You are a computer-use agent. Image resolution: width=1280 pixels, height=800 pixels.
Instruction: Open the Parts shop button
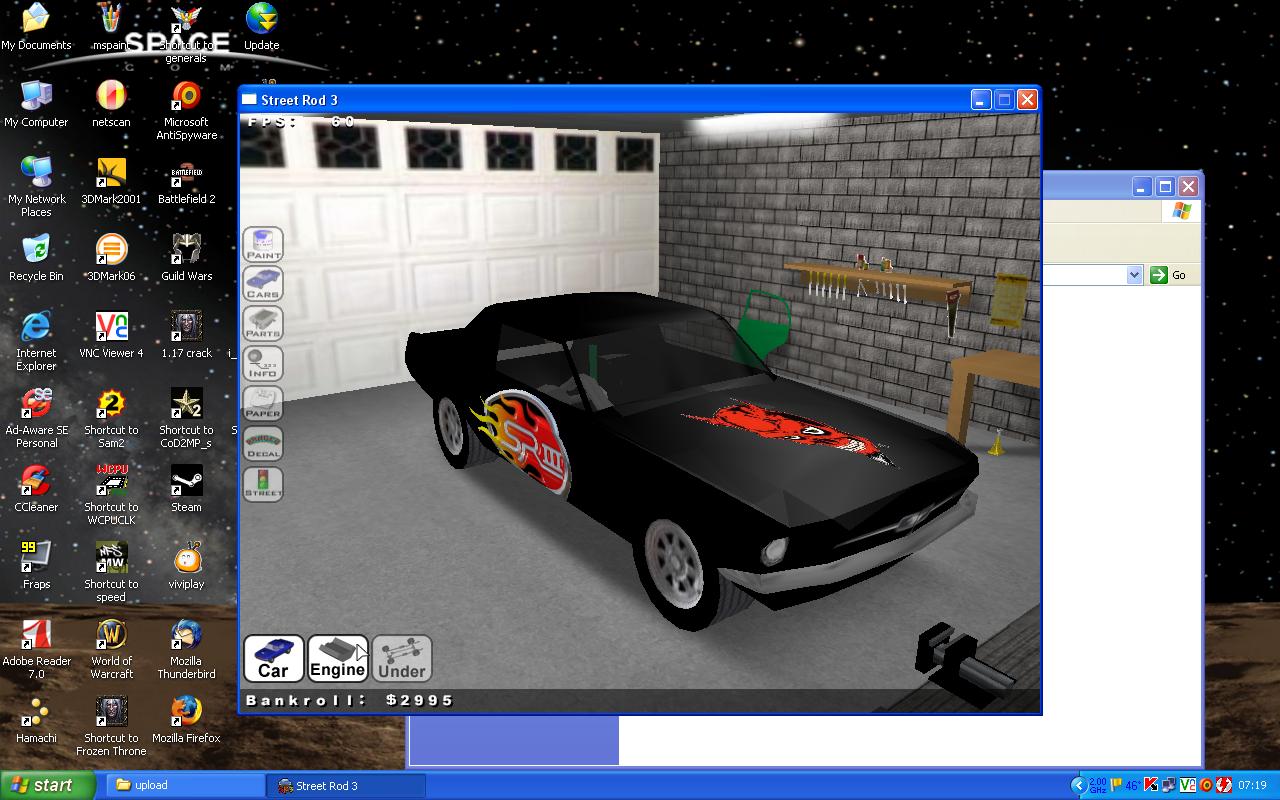click(263, 324)
